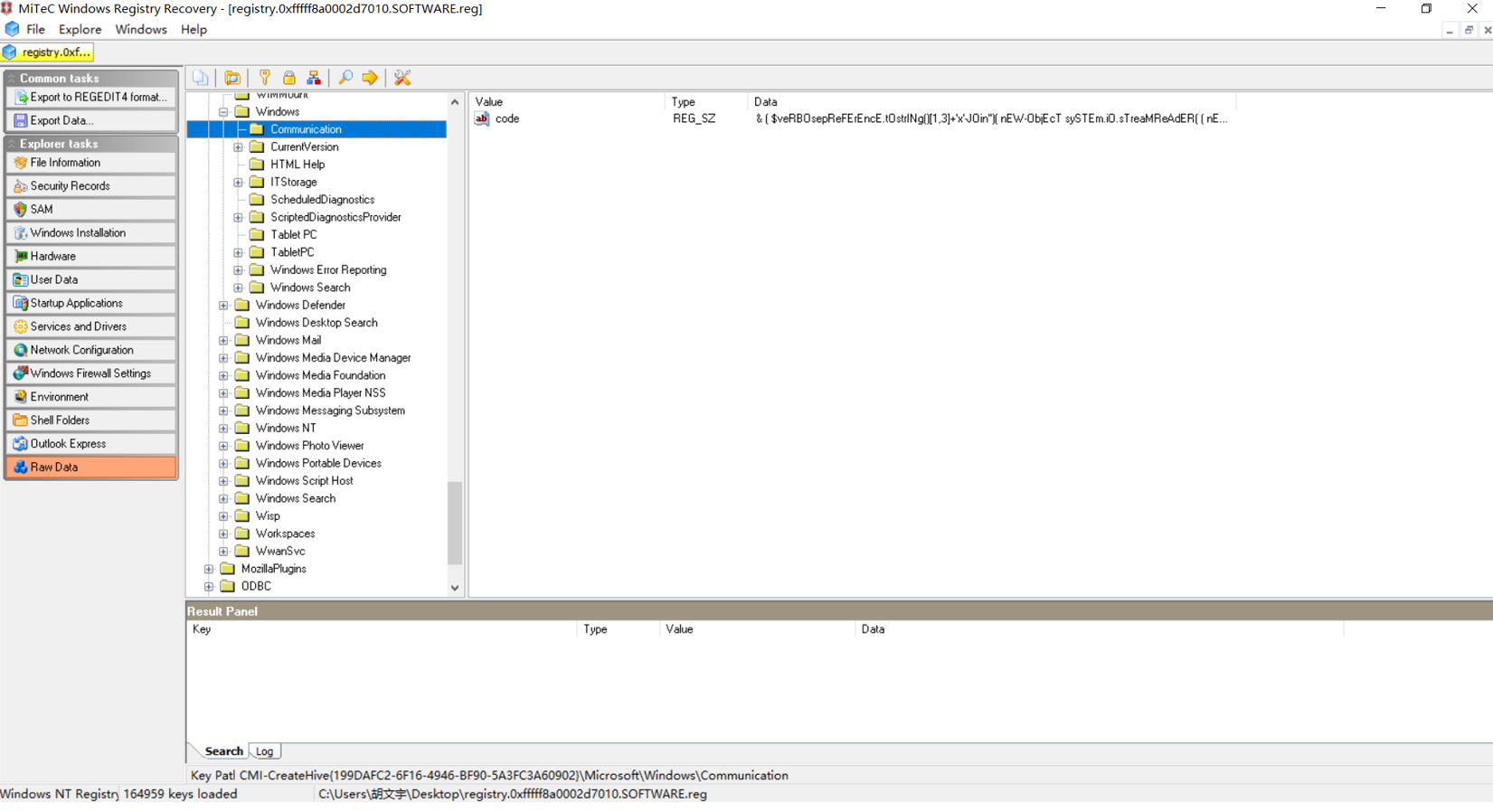The image size is (1493, 812).
Task: Open the Help menu
Action: click(194, 30)
